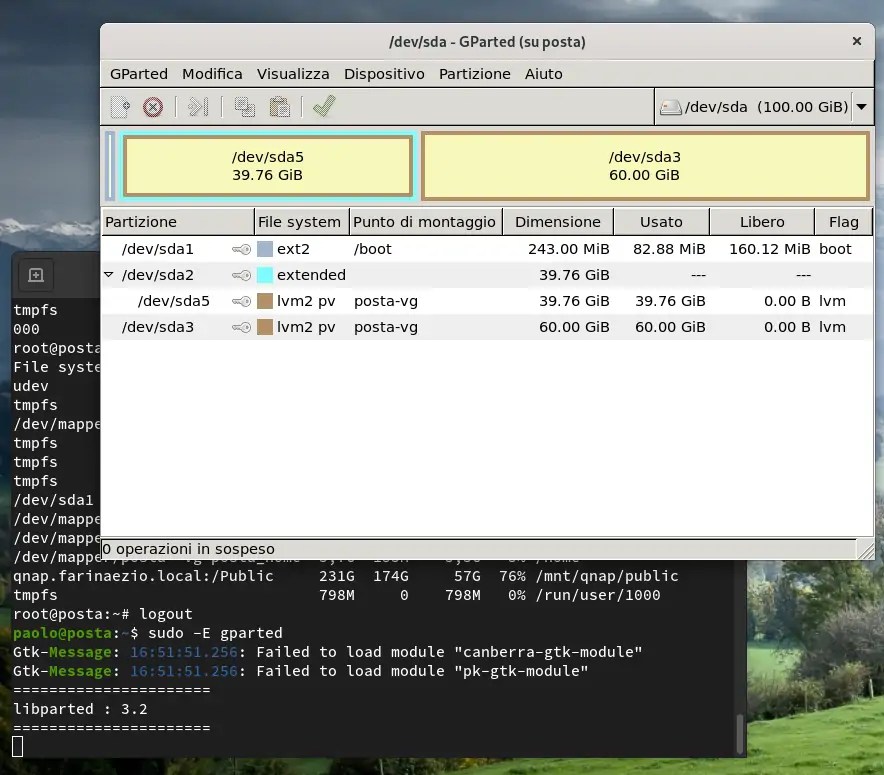Click the 60.00 GiB Dimensione cell
Viewport: 884px width, 775px height.
tap(574, 327)
